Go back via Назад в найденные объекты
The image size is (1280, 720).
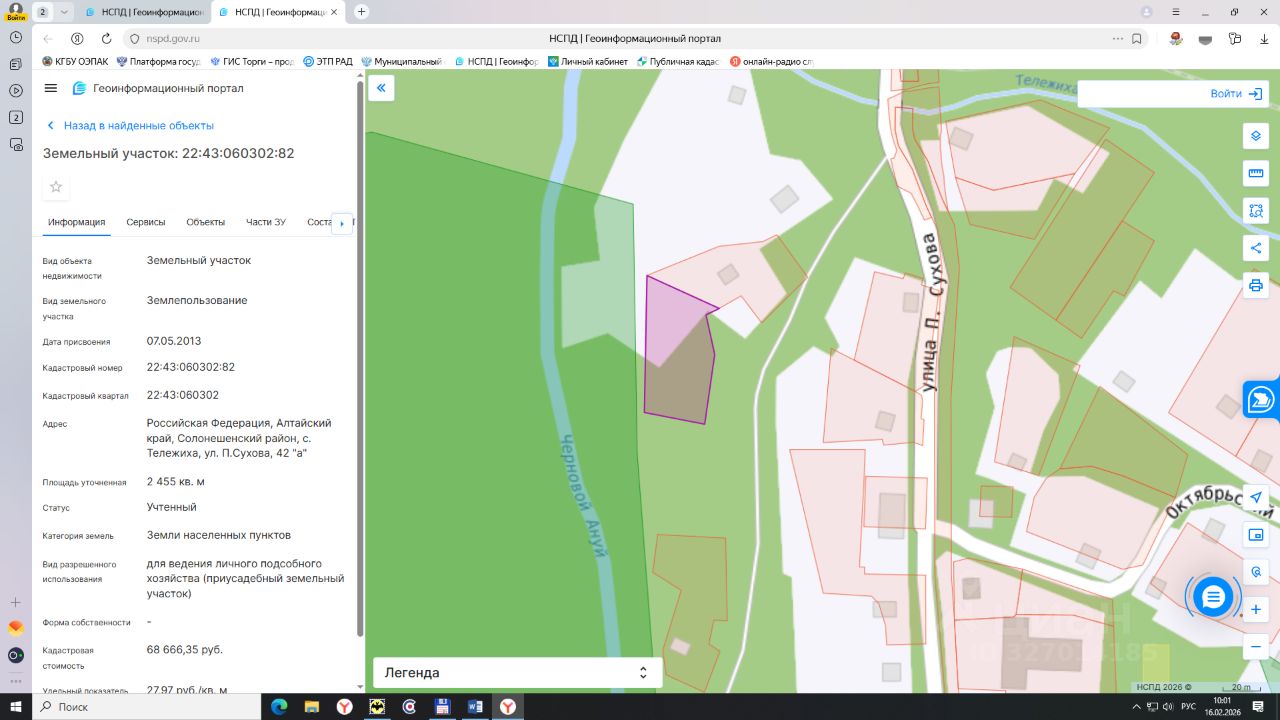130,126
